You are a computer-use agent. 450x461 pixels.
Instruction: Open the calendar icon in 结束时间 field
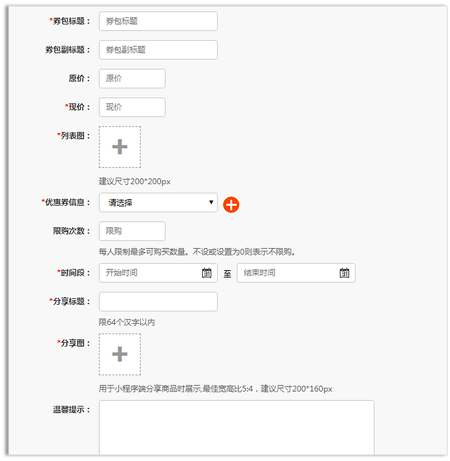[x=344, y=273]
